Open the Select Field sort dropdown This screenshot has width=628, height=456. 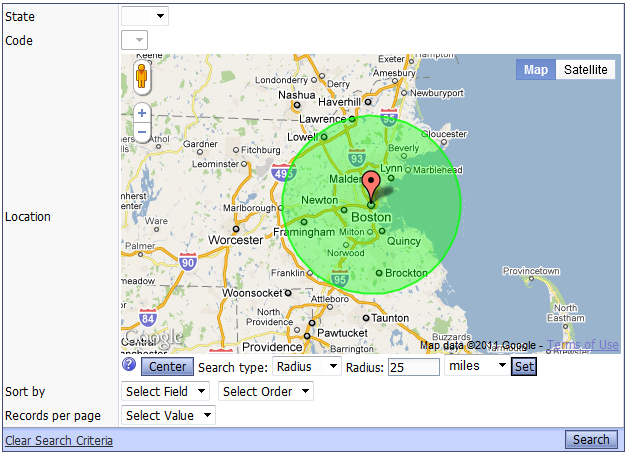coord(165,391)
